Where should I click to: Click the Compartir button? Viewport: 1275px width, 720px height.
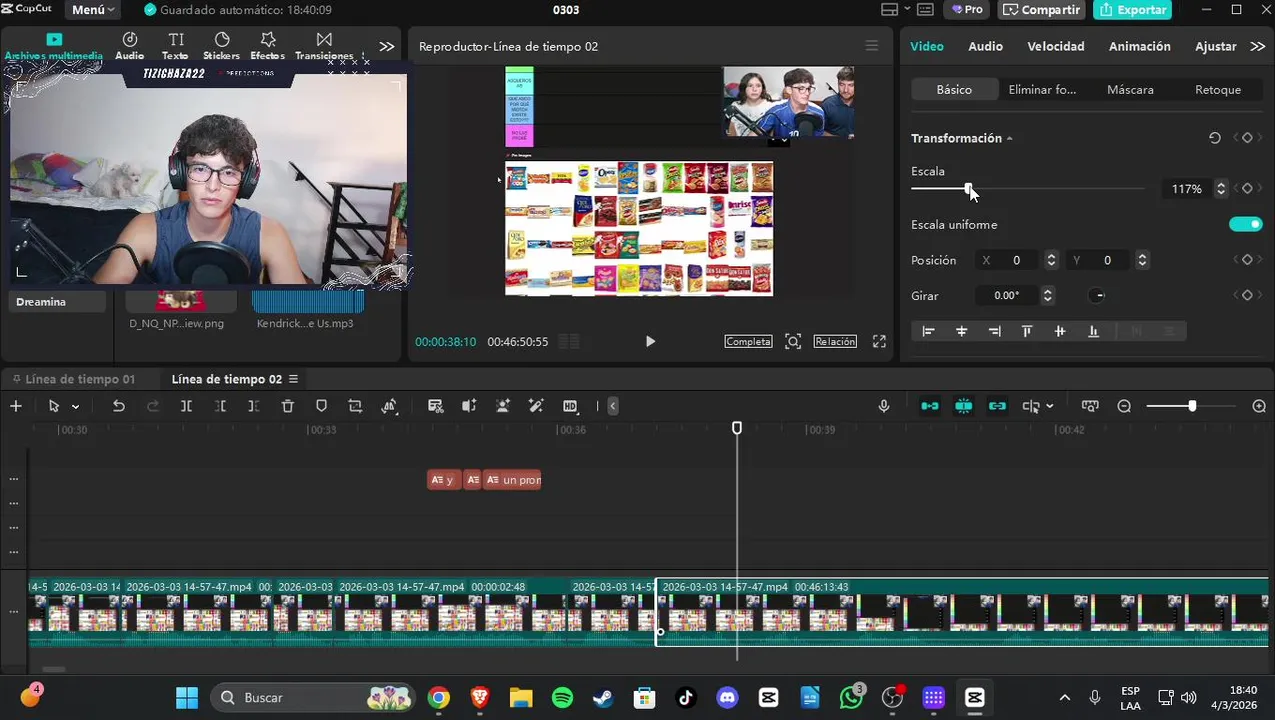coord(1042,10)
